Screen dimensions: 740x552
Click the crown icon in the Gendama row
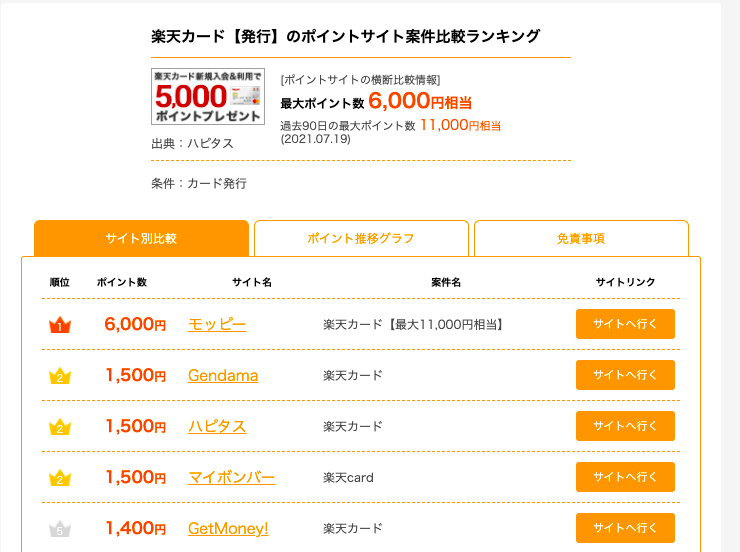click(x=60, y=376)
